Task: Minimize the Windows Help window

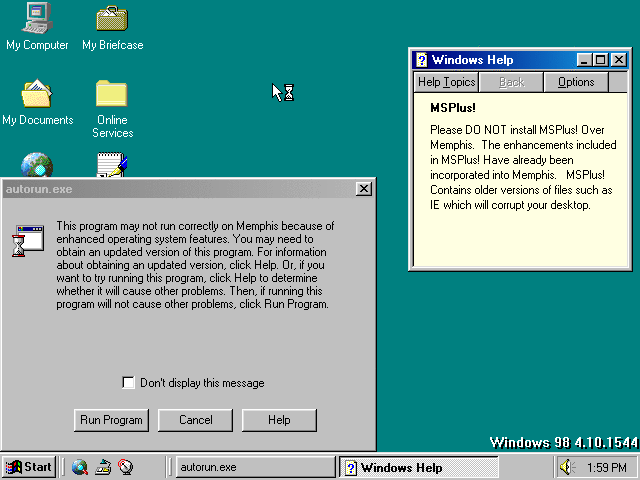Action: pyautogui.click(x=584, y=60)
